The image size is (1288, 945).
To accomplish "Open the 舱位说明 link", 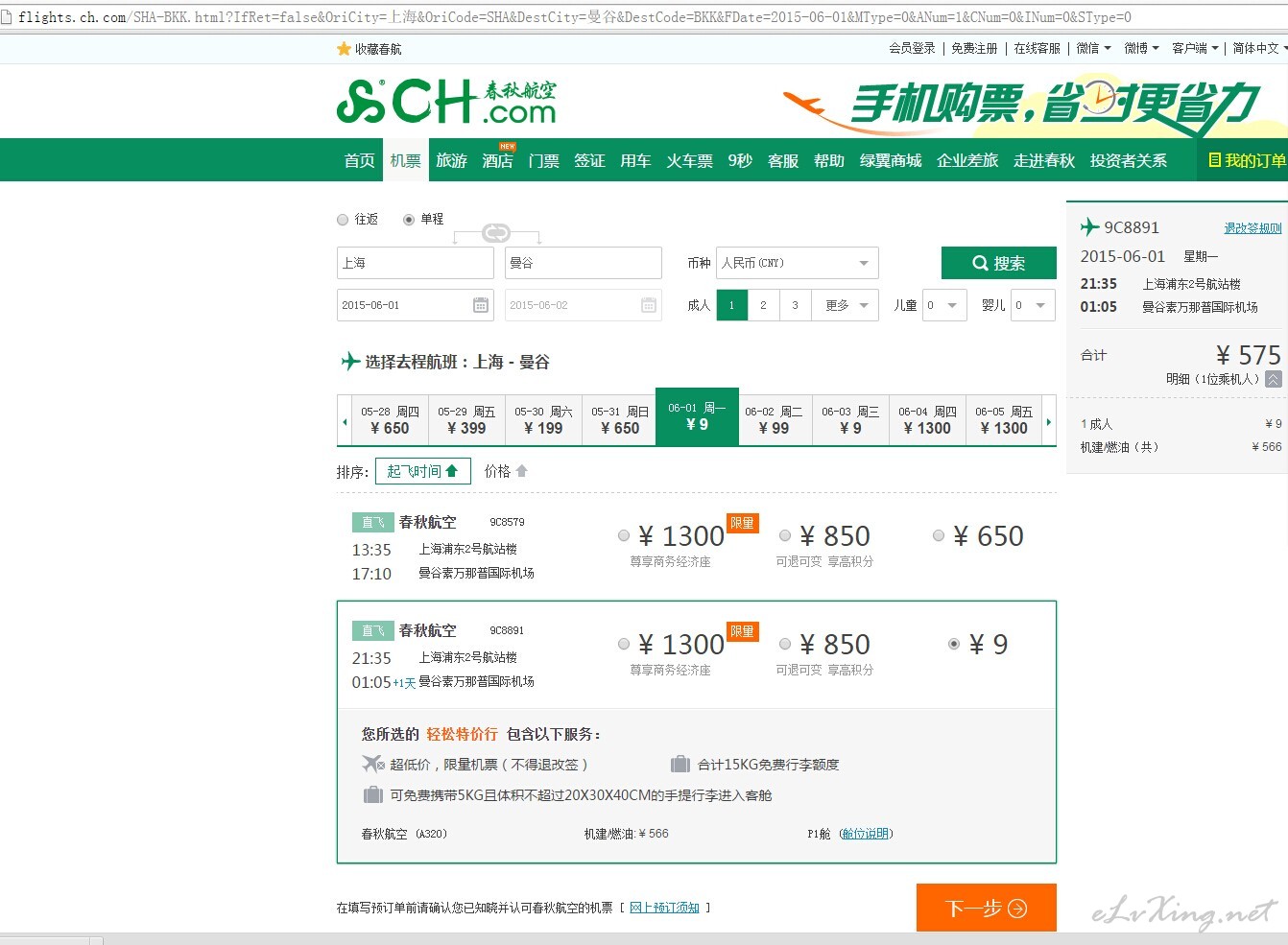I will [866, 834].
